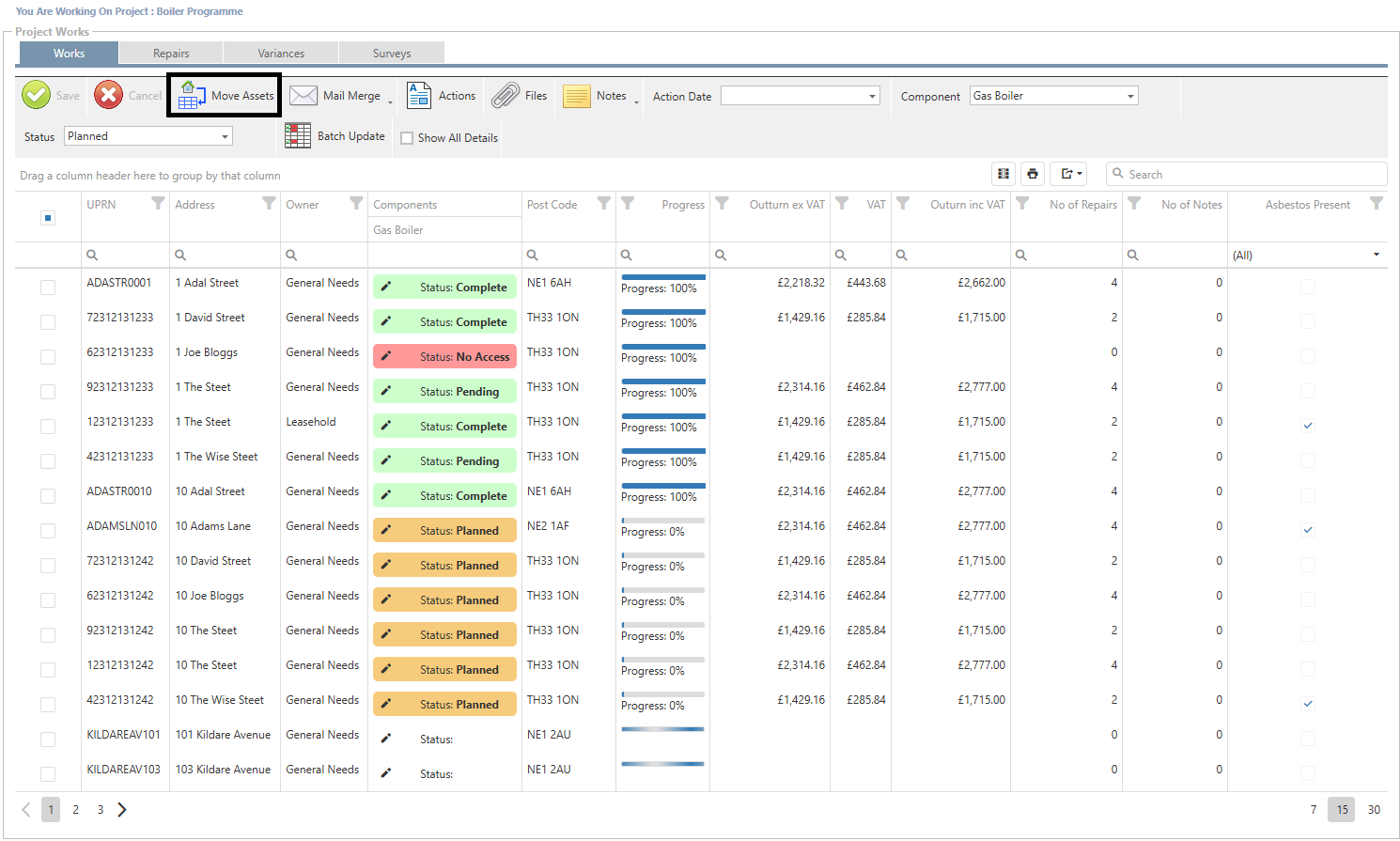Enable the Show All Details checkbox
Screen dimensions: 1400x841
tap(407, 138)
